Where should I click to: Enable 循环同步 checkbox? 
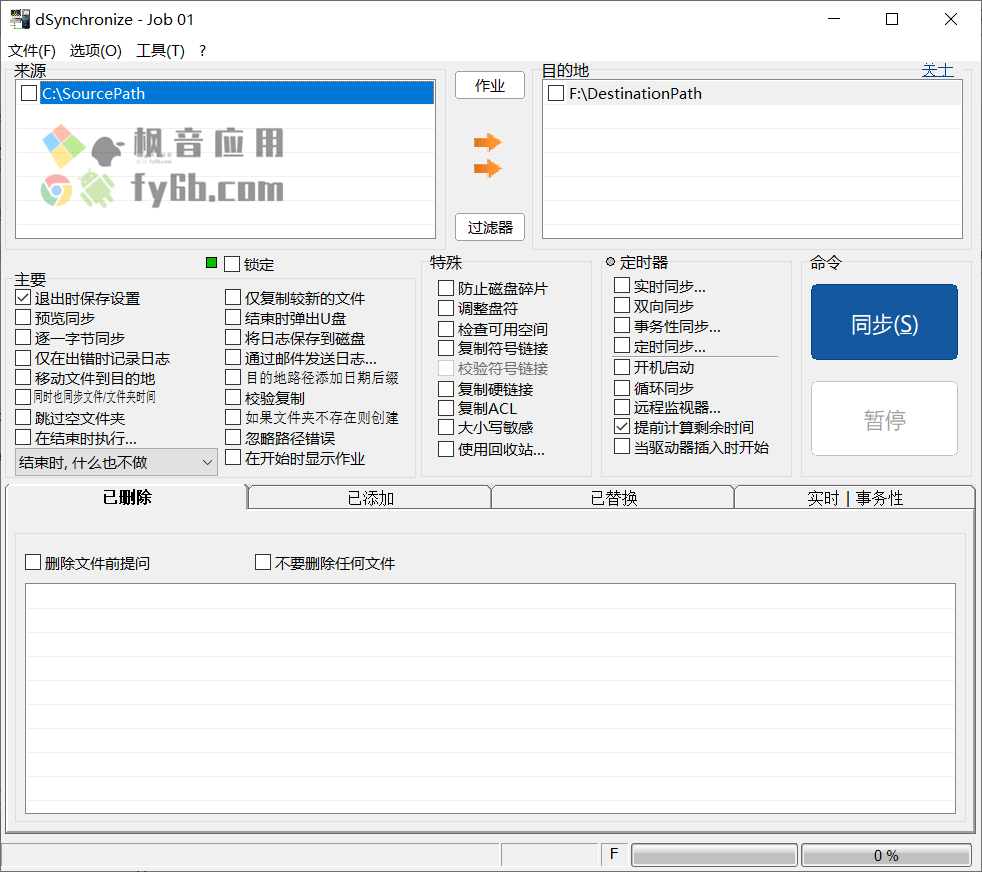622,388
